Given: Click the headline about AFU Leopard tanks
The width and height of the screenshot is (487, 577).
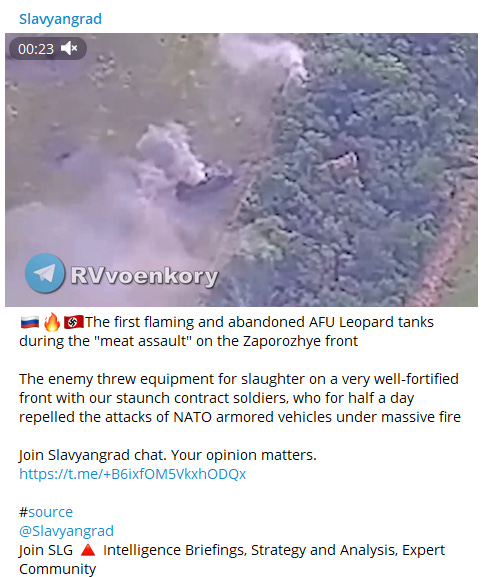Looking at the screenshot, I should pos(226,331).
